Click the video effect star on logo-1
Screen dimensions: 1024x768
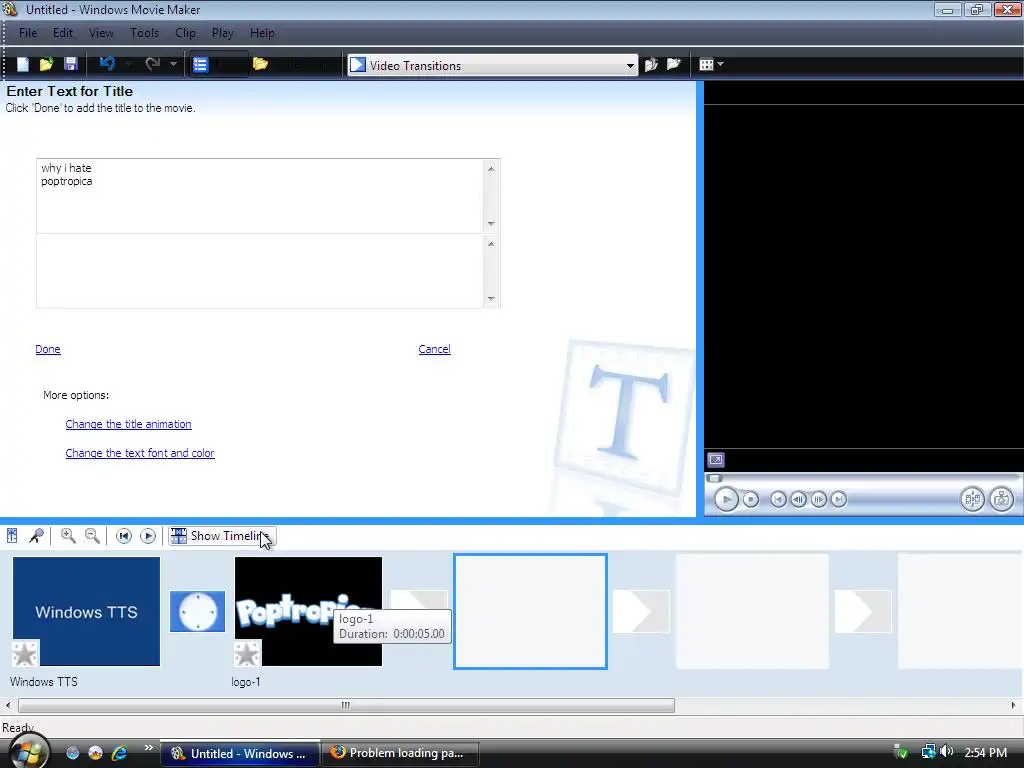pos(247,654)
